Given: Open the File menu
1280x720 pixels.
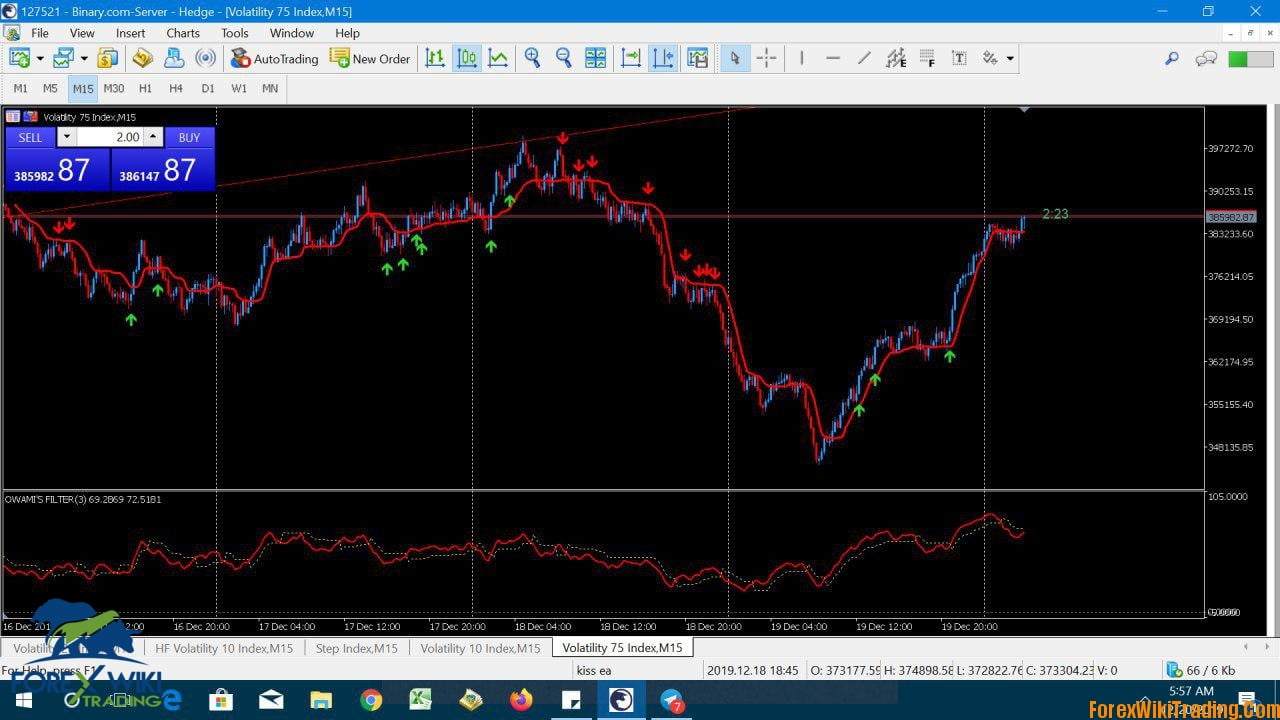Looking at the screenshot, I should coord(40,33).
